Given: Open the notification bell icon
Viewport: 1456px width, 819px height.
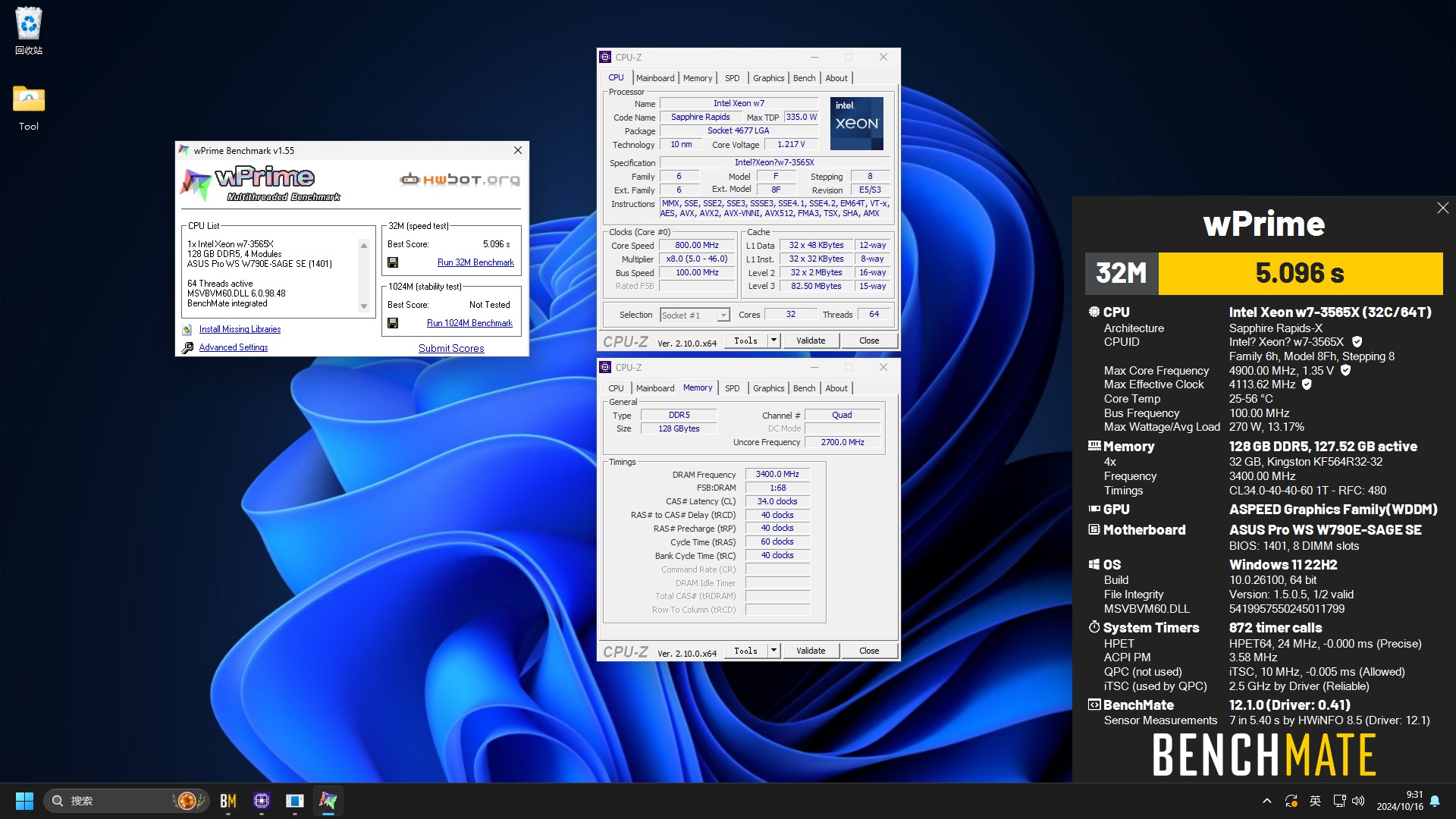Looking at the screenshot, I should (1435, 801).
